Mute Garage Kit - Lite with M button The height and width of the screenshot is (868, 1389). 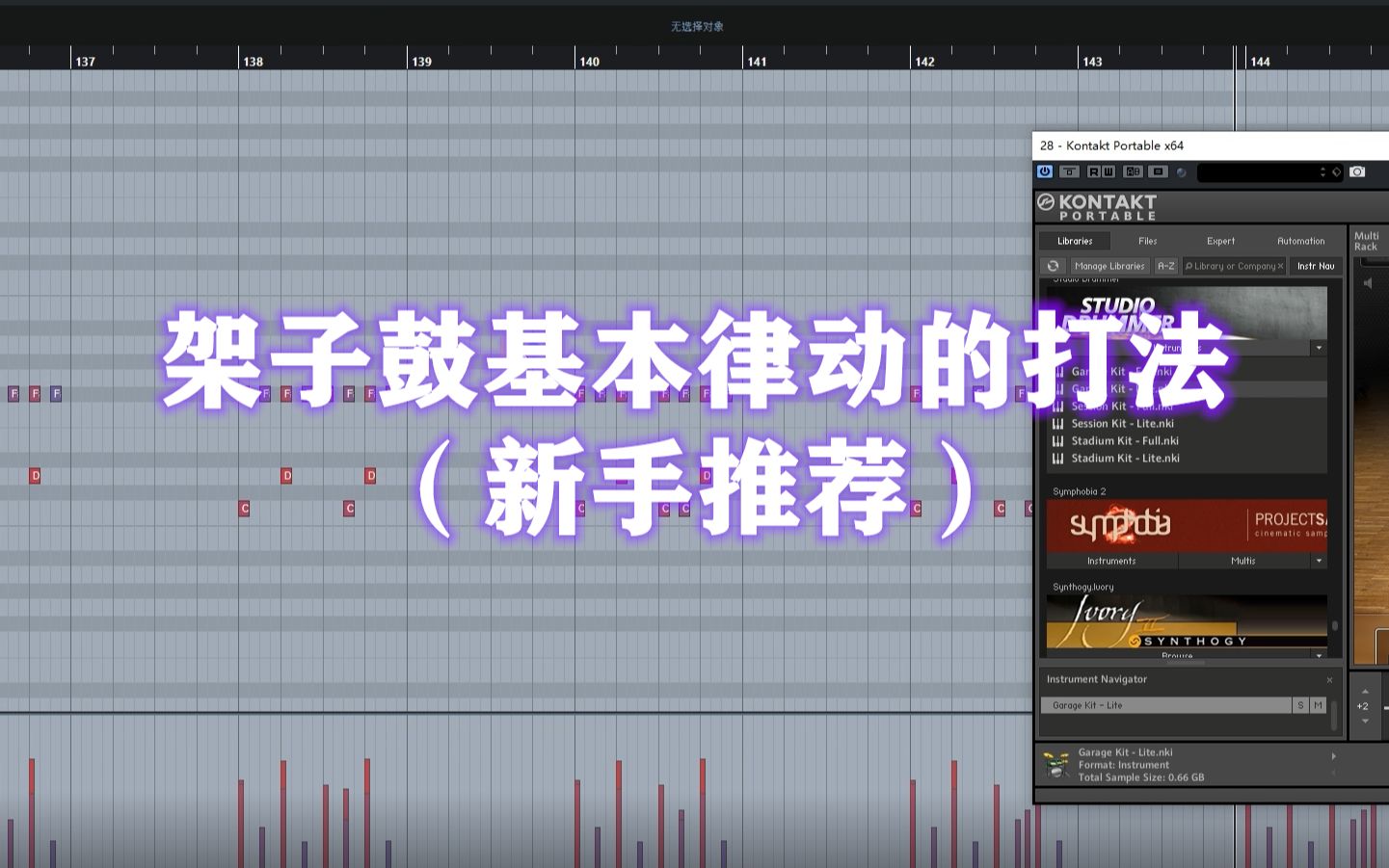point(1318,705)
